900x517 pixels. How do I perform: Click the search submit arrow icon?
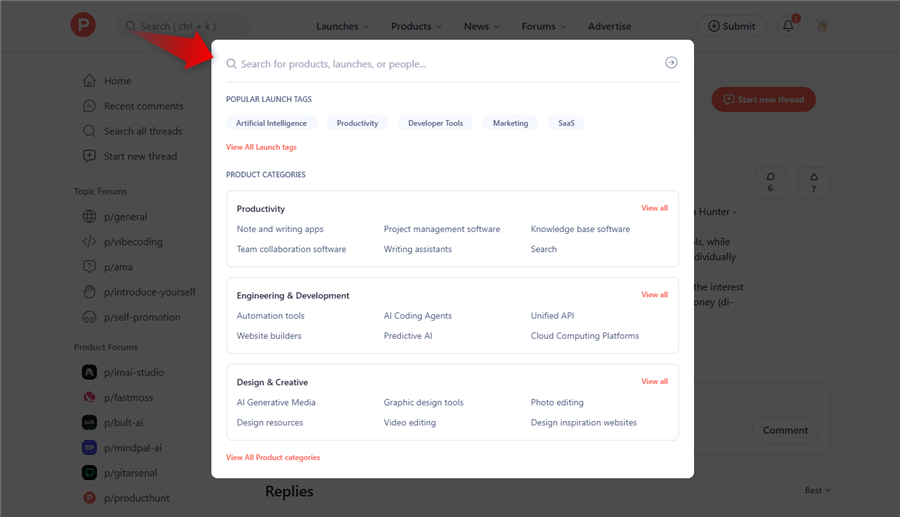pyautogui.click(x=671, y=63)
